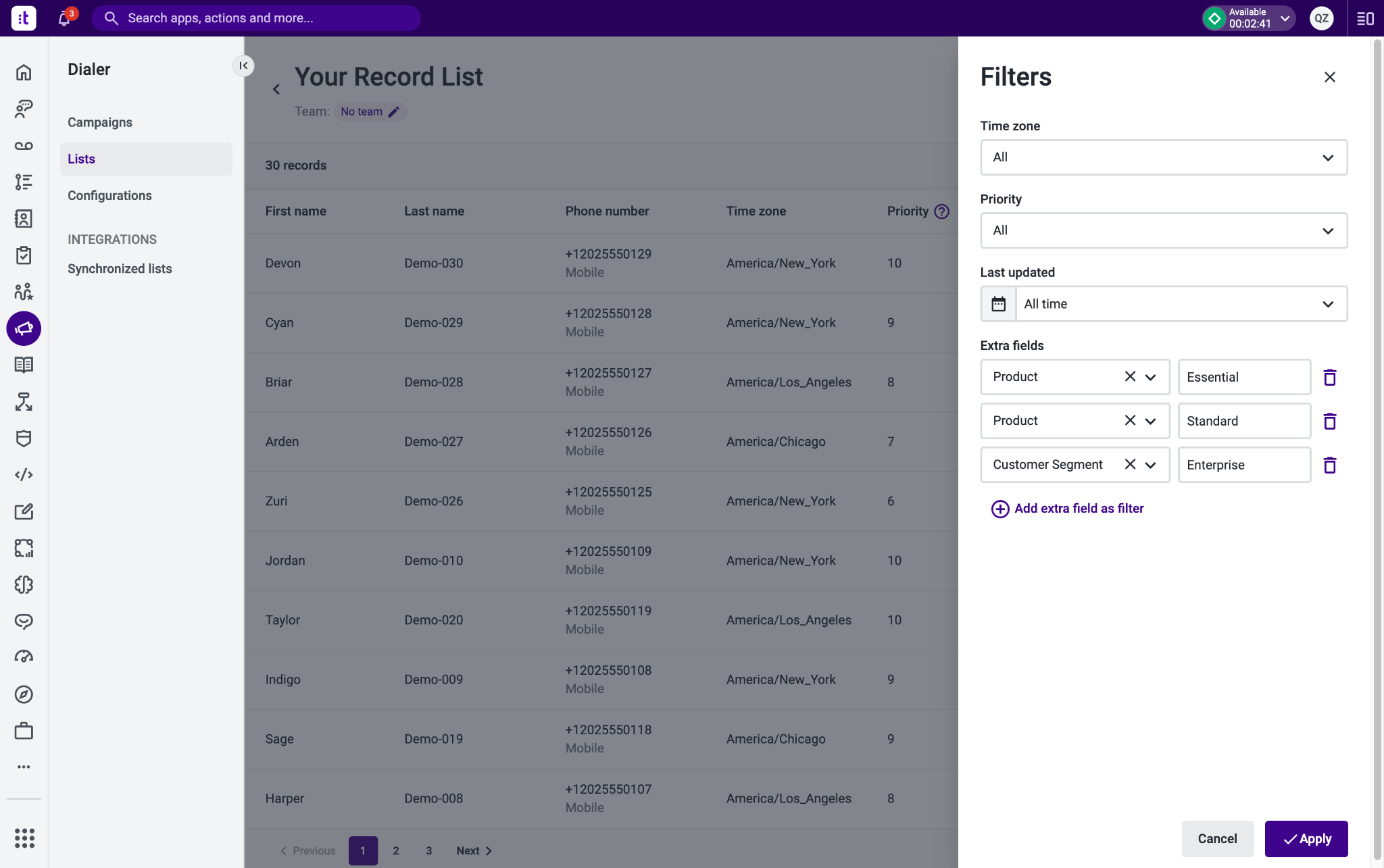Click the Next page link
This screenshot has height=868, width=1384.
point(474,850)
